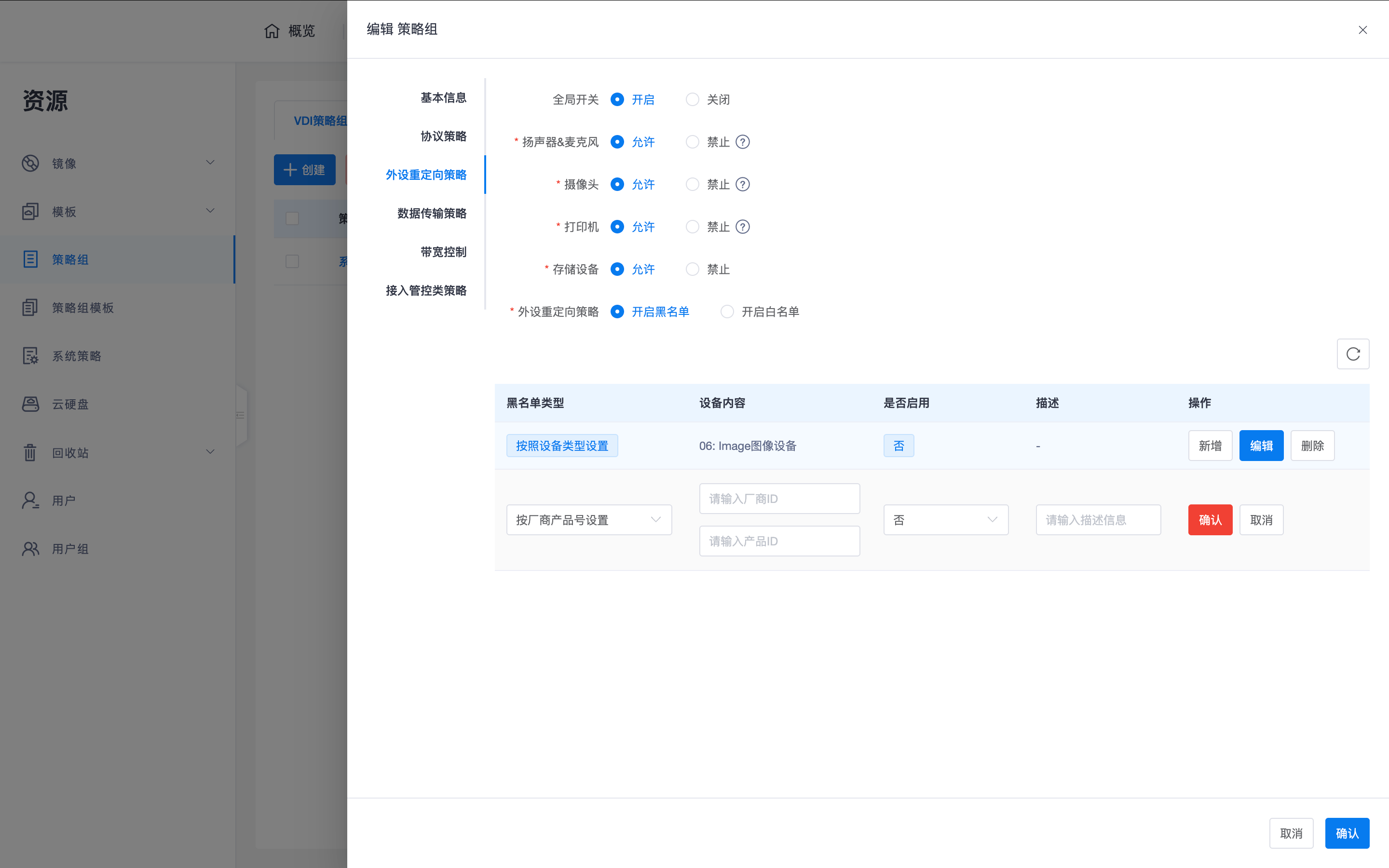Open the 按厂商产品号设置 type dropdown
1389x868 pixels.
[588, 520]
